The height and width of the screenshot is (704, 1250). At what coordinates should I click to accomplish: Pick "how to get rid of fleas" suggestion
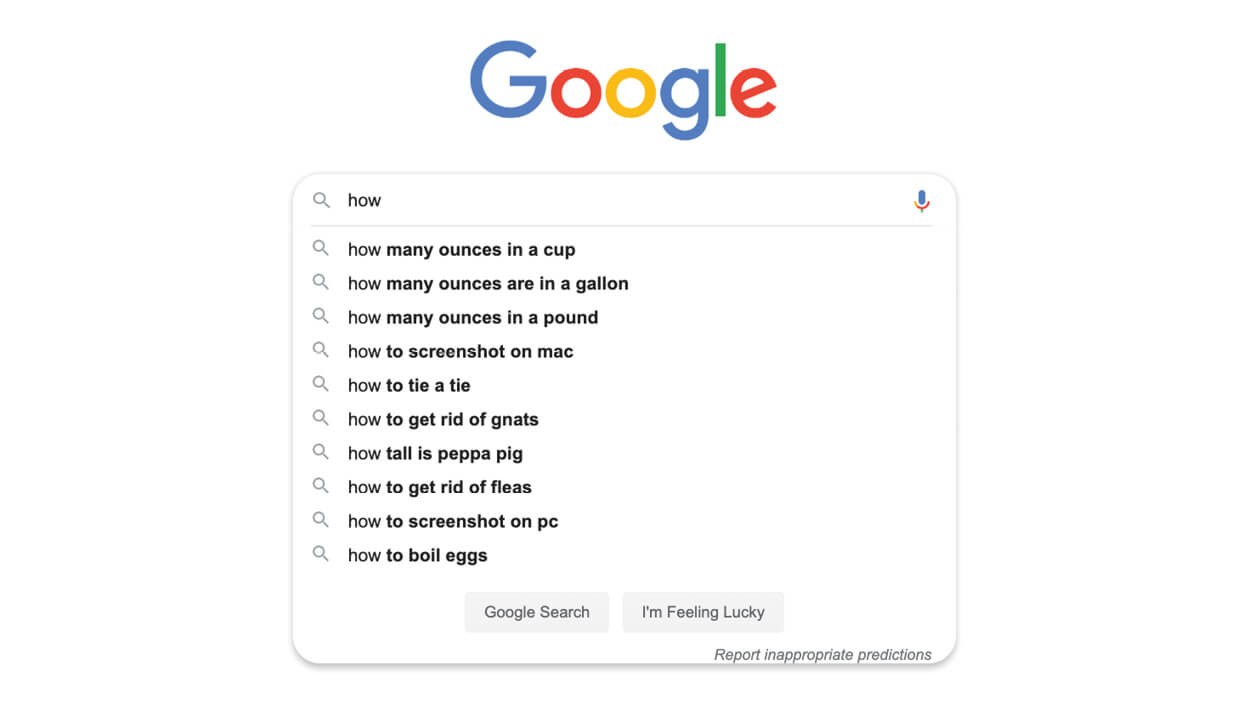pyautogui.click(x=439, y=488)
